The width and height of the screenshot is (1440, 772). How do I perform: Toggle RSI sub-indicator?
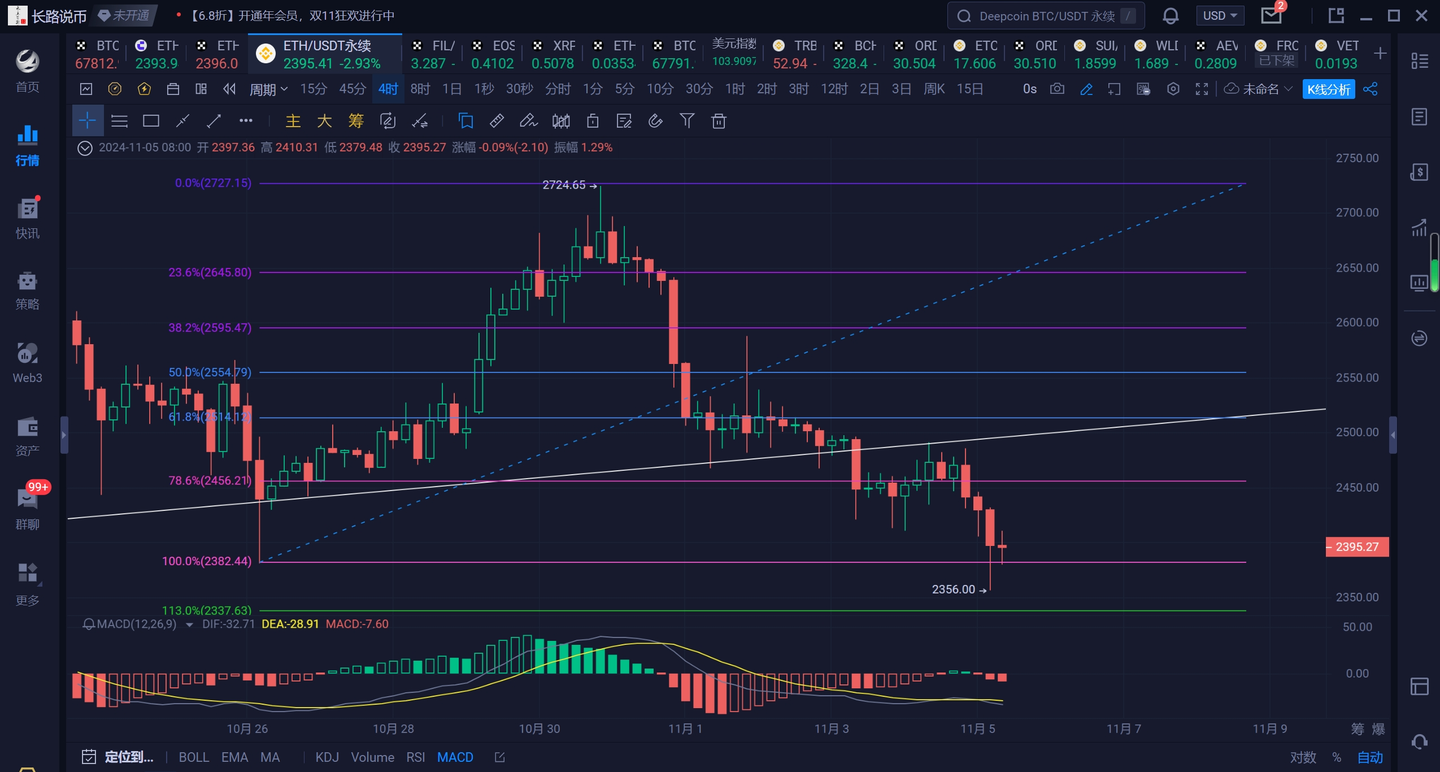point(416,757)
